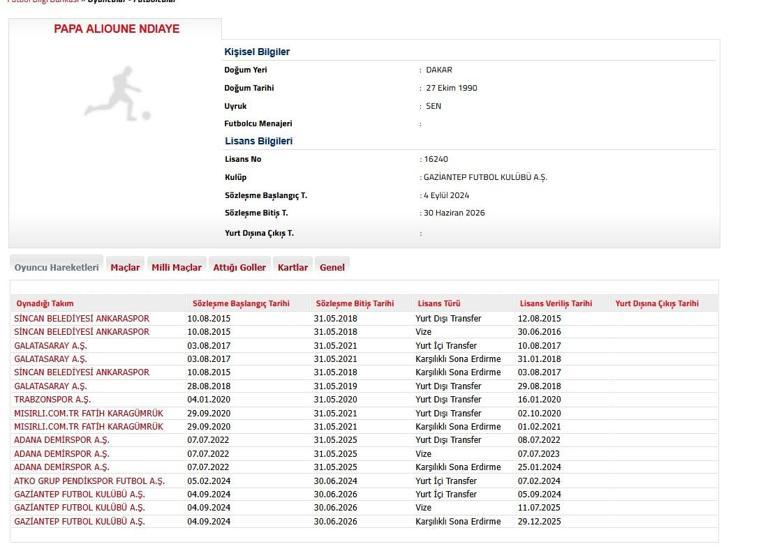Click Sincan Belediyesi Ankaraspor in first table row
This screenshot has width=770, height=551.
point(81,318)
